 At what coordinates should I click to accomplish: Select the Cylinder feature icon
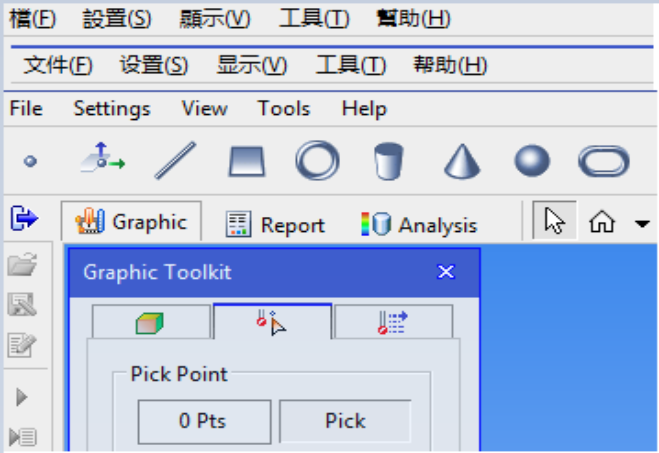[388, 161]
